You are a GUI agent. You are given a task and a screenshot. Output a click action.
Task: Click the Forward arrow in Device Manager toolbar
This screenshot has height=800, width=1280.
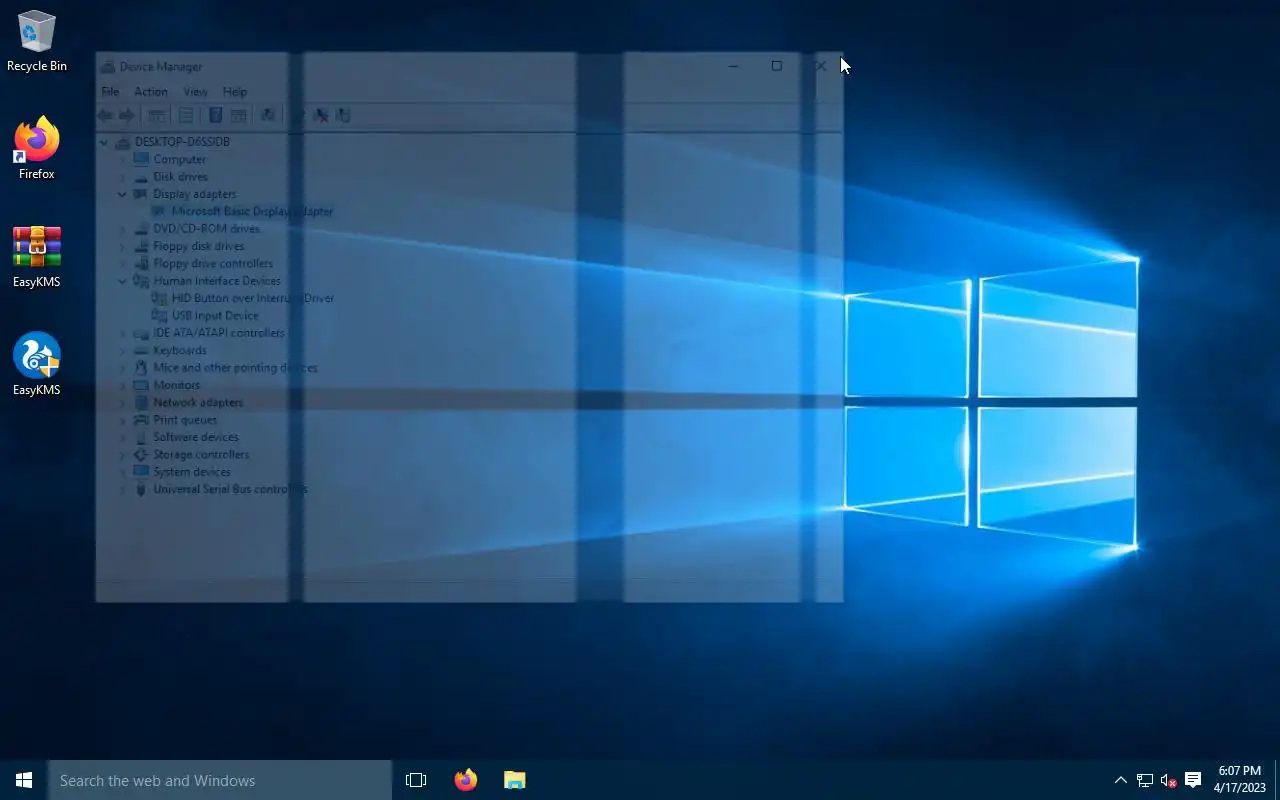[x=126, y=115]
